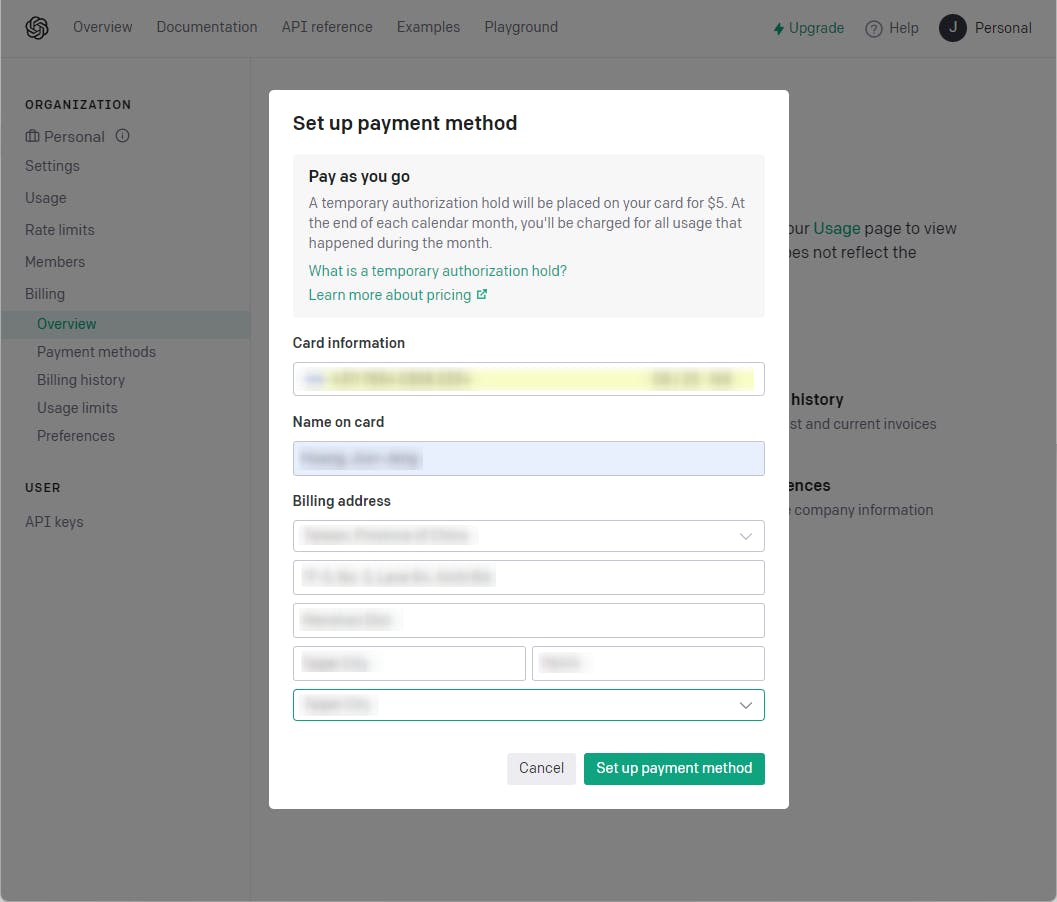The width and height of the screenshot is (1057, 902).
Task: Open Usage limits in sidebar
Action: pos(77,408)
